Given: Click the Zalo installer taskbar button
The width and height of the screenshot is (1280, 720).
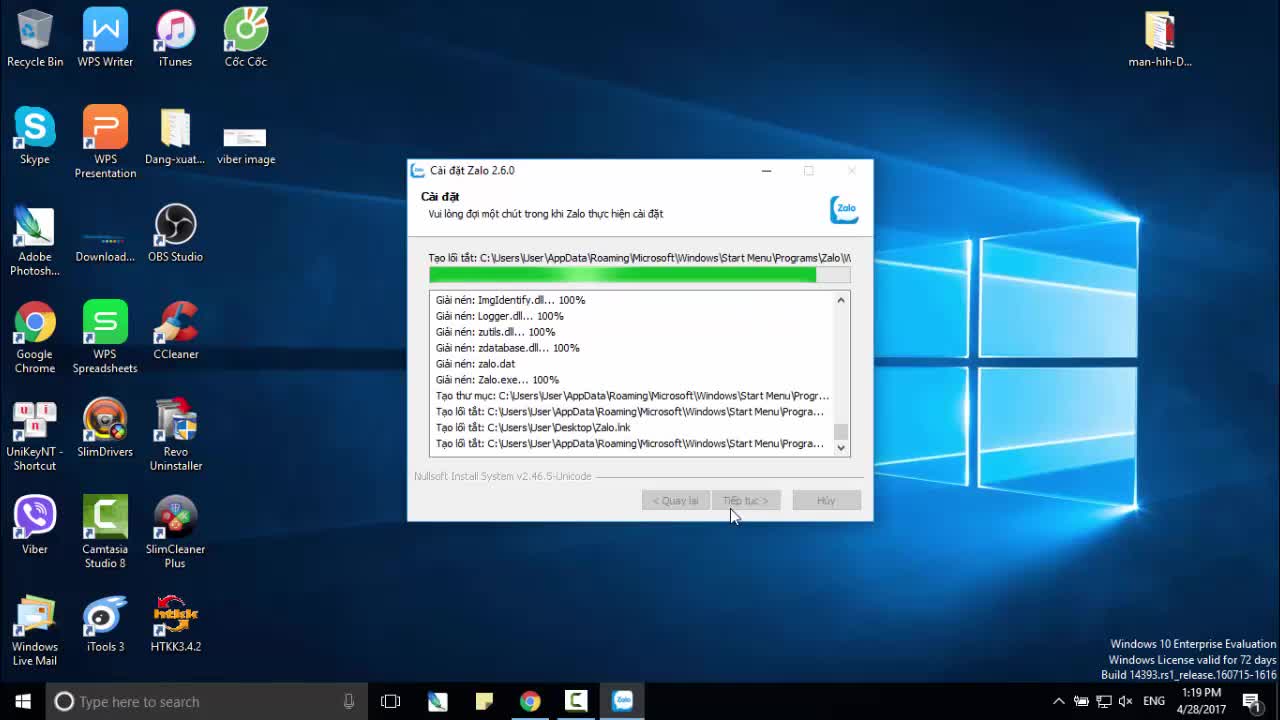Looking at the screenshot, I should [622, 701].
